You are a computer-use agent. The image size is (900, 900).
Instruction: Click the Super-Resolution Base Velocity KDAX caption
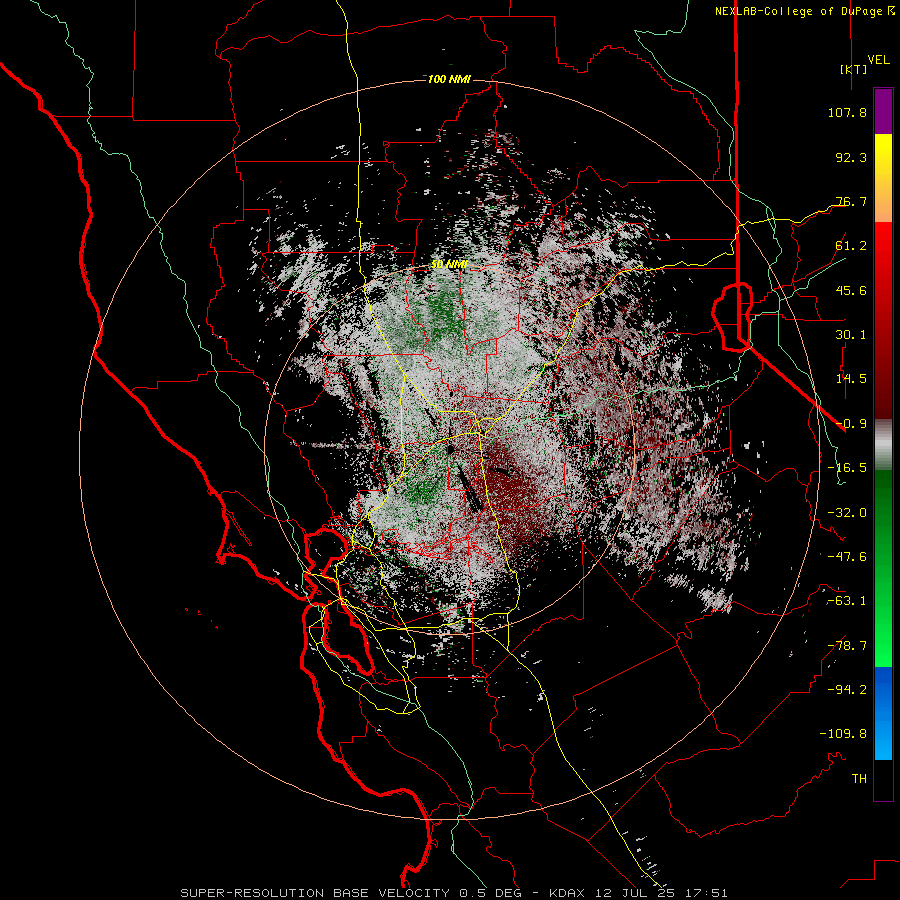[x=454, y=893]
